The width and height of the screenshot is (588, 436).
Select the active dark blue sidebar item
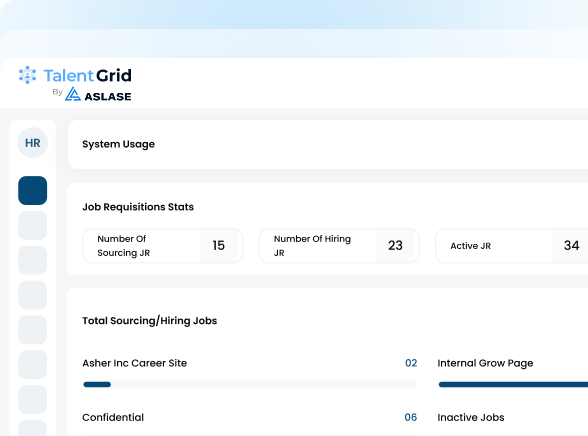(x=33, y=190)
